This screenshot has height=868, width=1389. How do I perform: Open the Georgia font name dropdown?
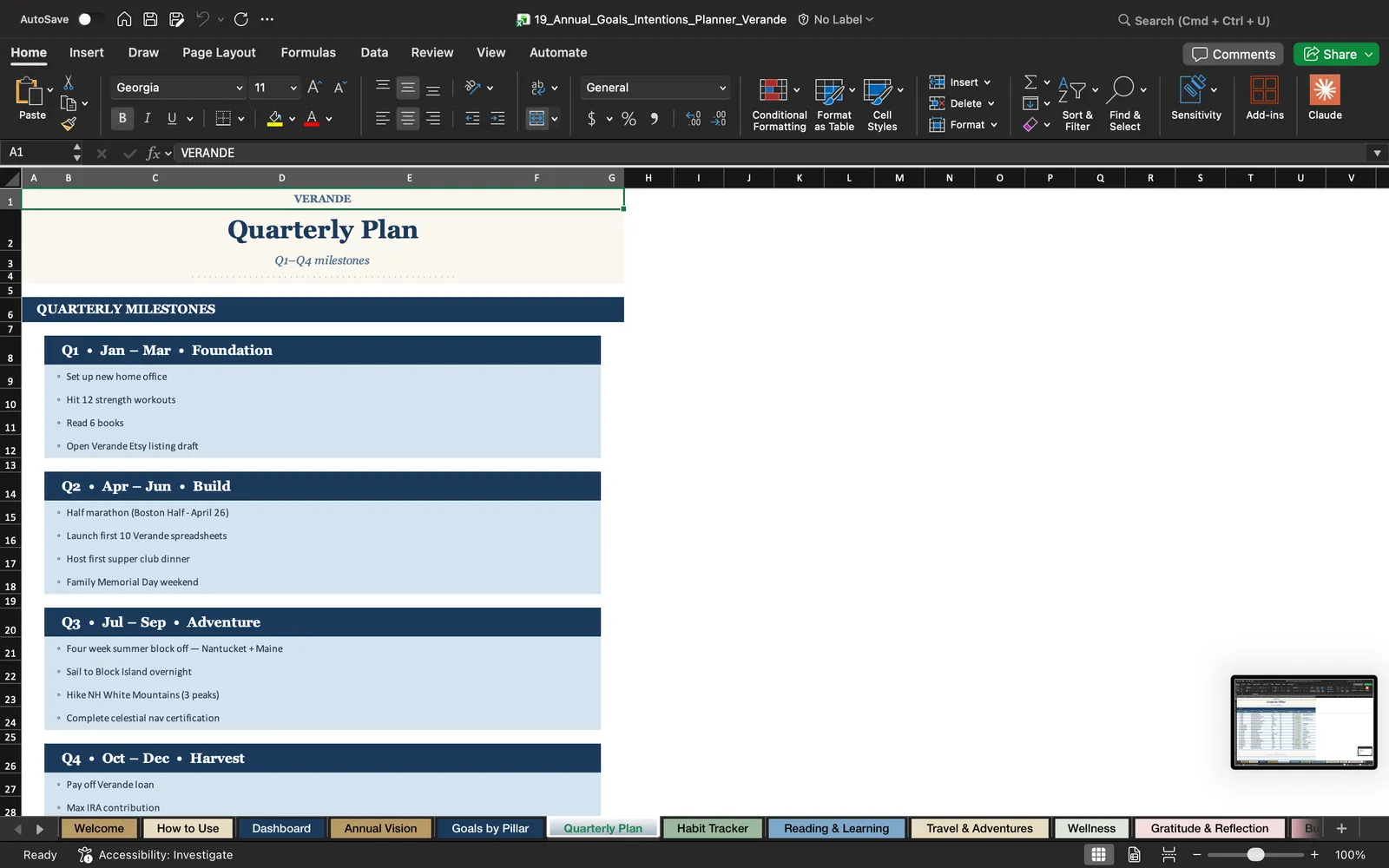point(239,88)
